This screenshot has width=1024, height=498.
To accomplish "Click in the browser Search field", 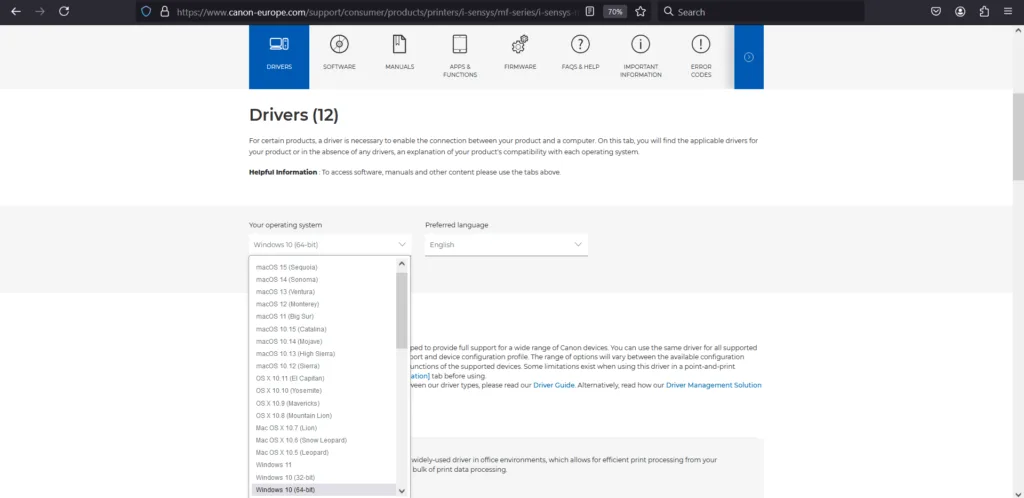I will (760, 12).
